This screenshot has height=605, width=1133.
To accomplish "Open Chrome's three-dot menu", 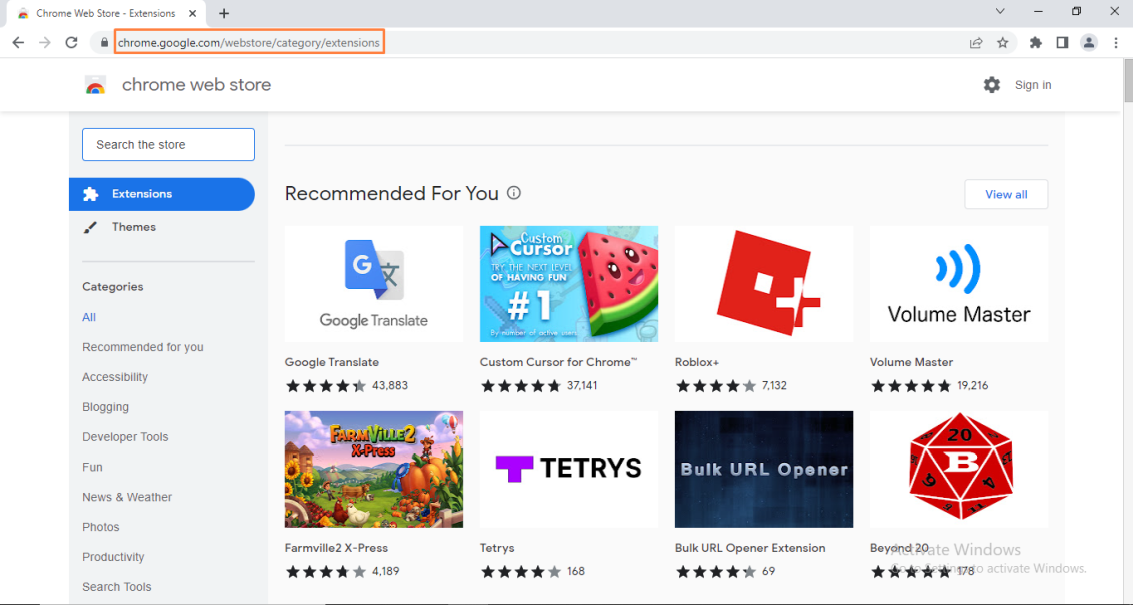I will coord(1116,43).
